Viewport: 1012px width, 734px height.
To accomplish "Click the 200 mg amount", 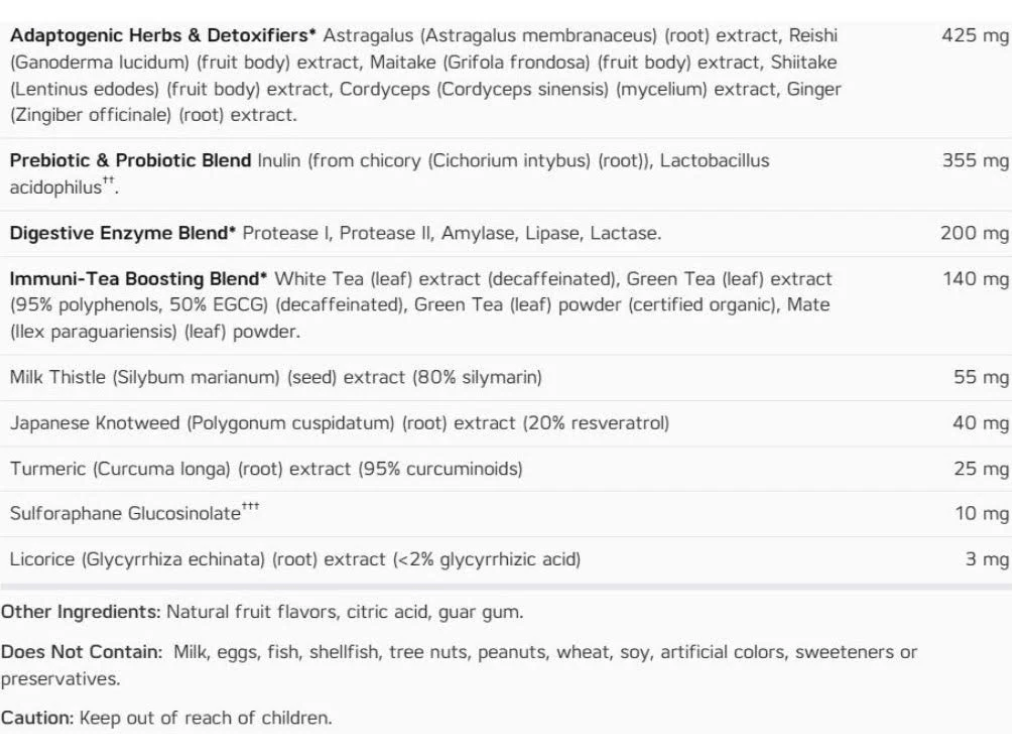I will click(x=975, y=234).
